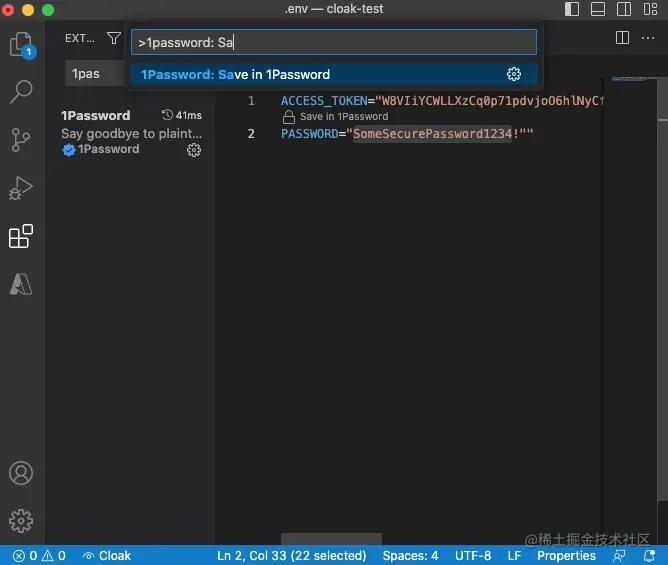This screenshot has height=565, width=668.
Task: Close the window with the red button
Action: [8, 9]
